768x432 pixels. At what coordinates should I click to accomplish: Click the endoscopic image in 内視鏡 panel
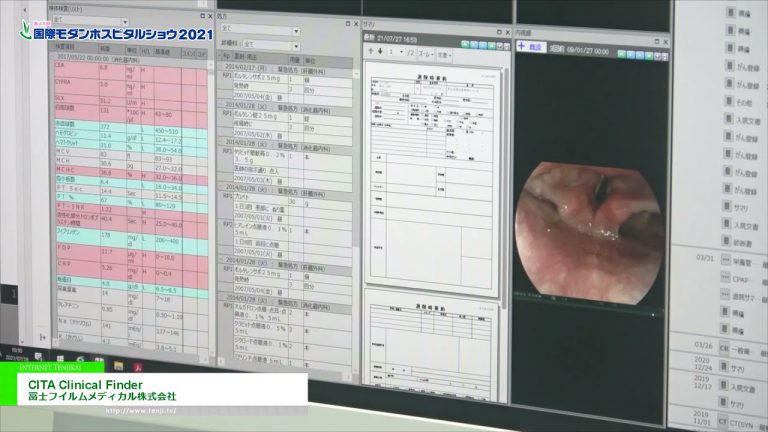tap(589, 232)
